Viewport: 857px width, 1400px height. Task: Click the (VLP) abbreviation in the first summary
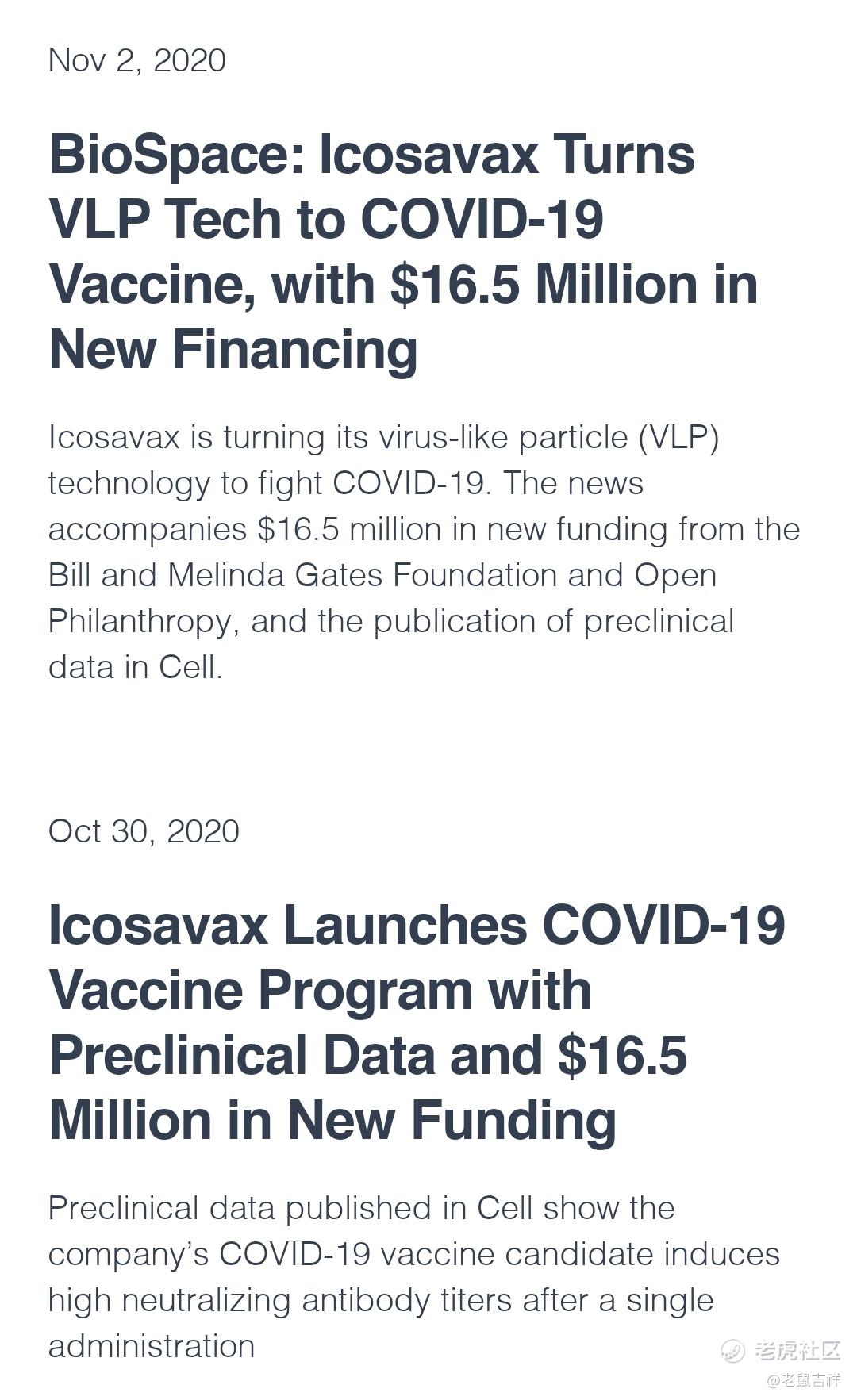(x=678, y=438)
